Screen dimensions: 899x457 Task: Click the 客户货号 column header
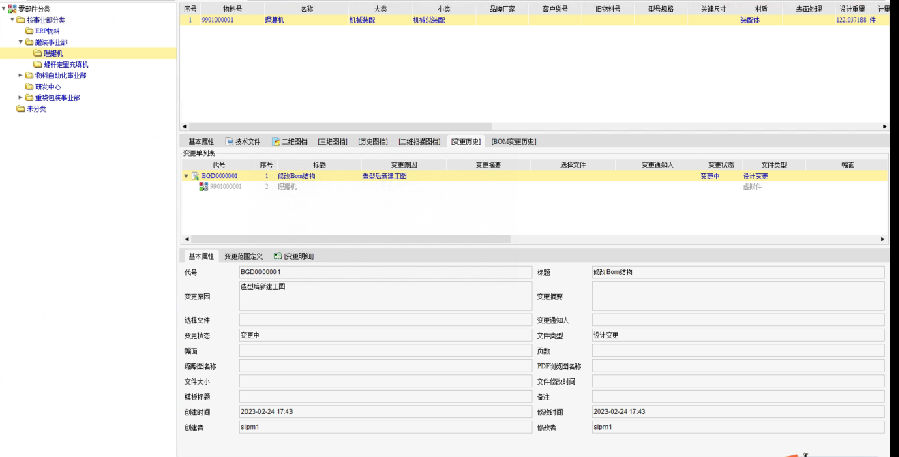click(x=555, y=9)
